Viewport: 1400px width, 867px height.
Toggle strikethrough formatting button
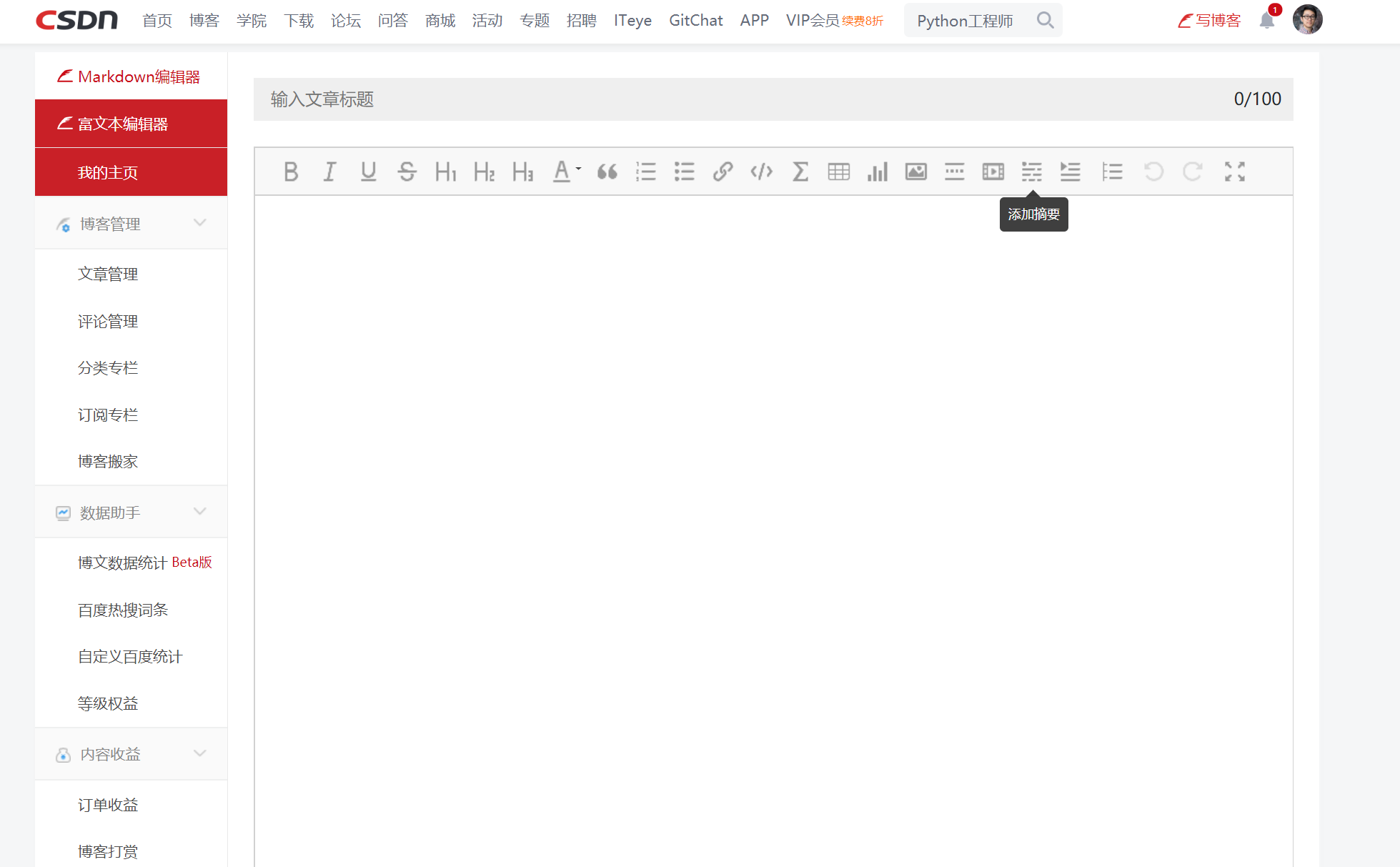[x=407, y=172]
